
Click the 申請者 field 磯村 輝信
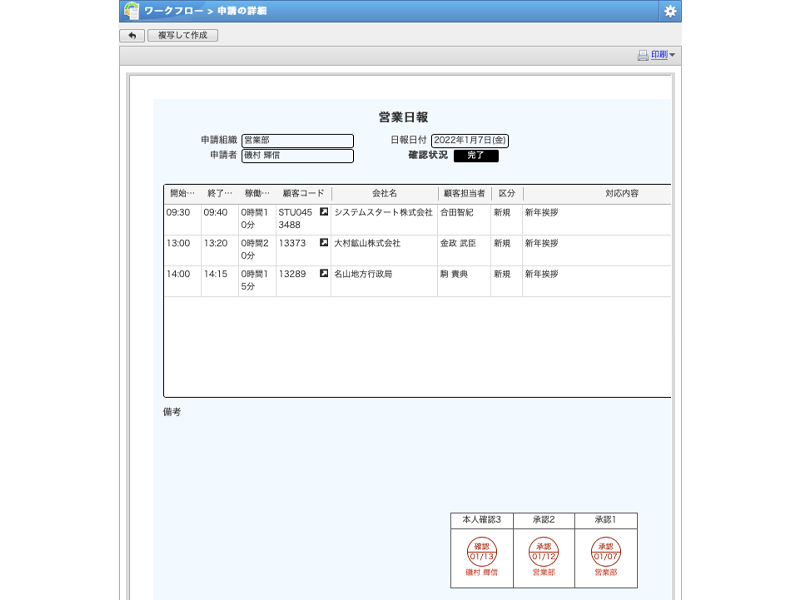tap(297, 156)
